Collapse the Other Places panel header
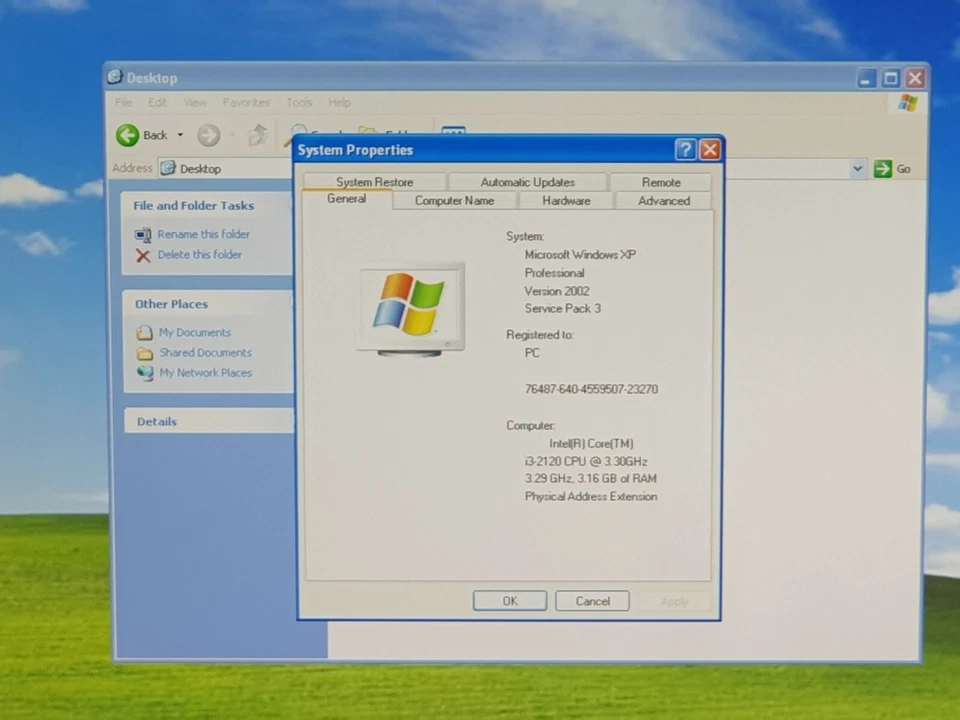 pos(208,304)
